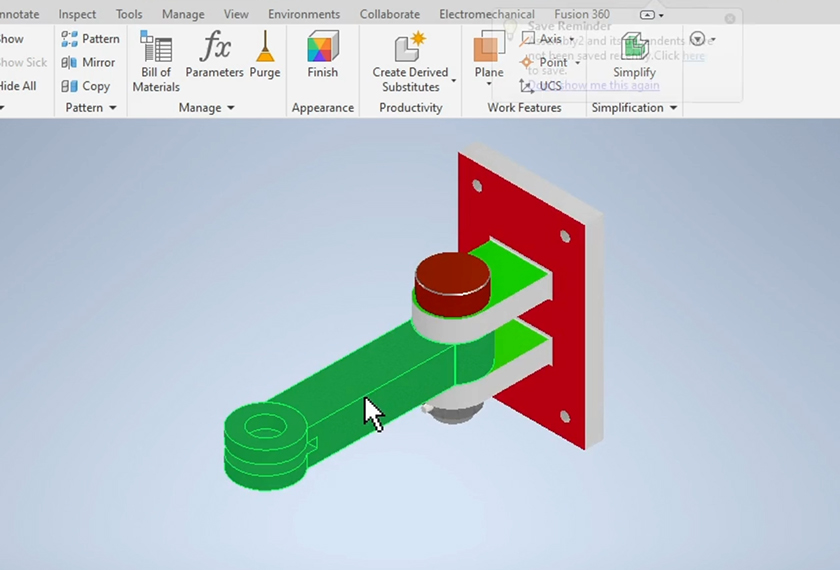840x570 pixels.
Task: Open the Bill of Materials tool
Action: [x=156, y=61]
